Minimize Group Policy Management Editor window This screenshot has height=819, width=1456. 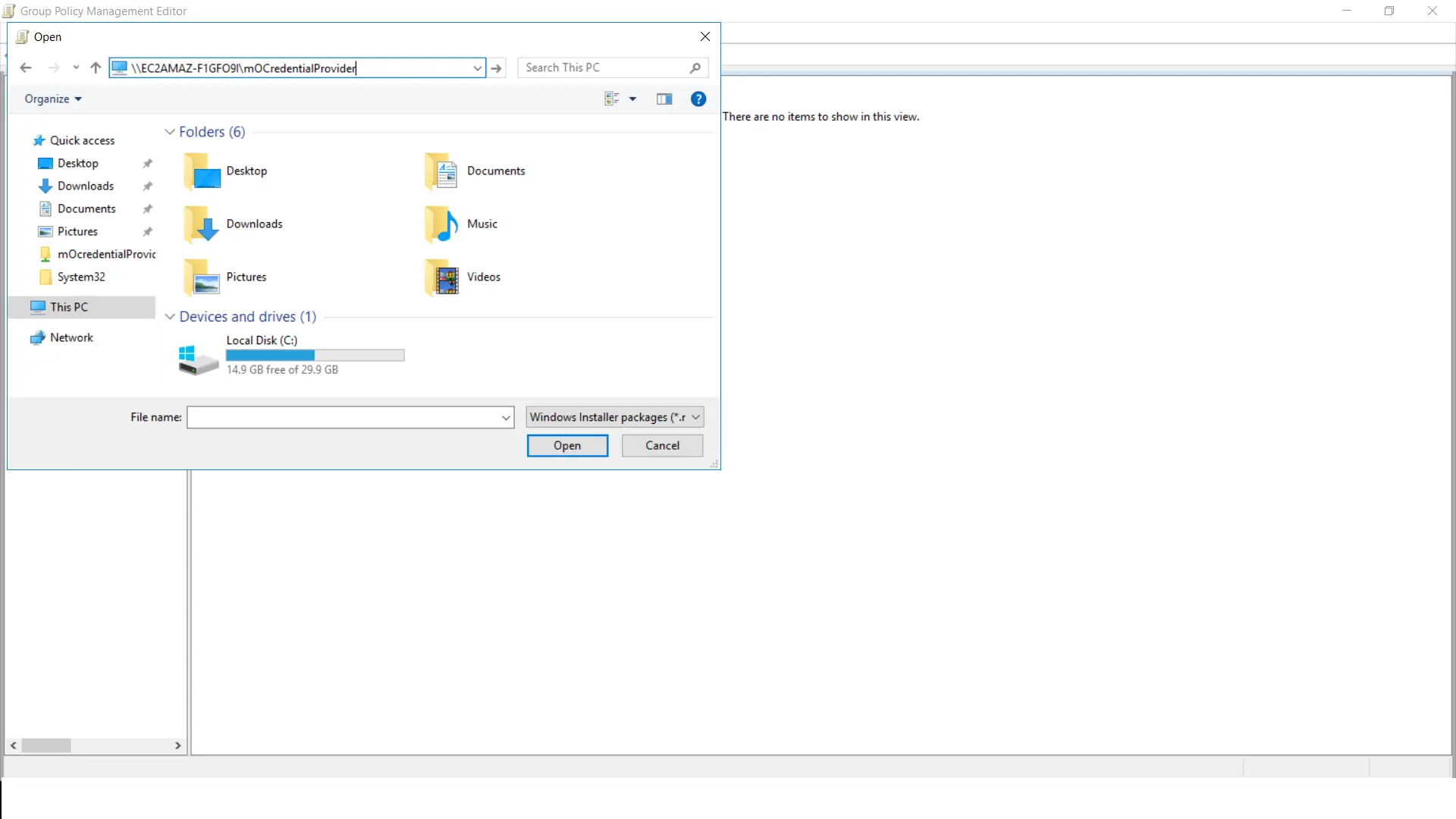coord(1347,11)
